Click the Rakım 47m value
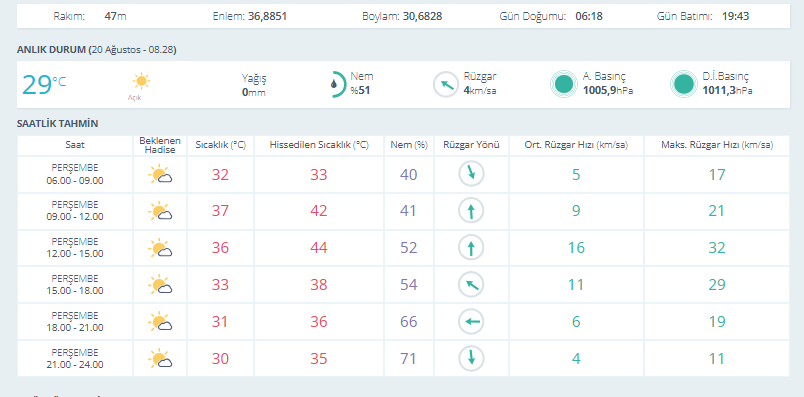This screenshot has height=397, width=804. [x=115, y=16]
